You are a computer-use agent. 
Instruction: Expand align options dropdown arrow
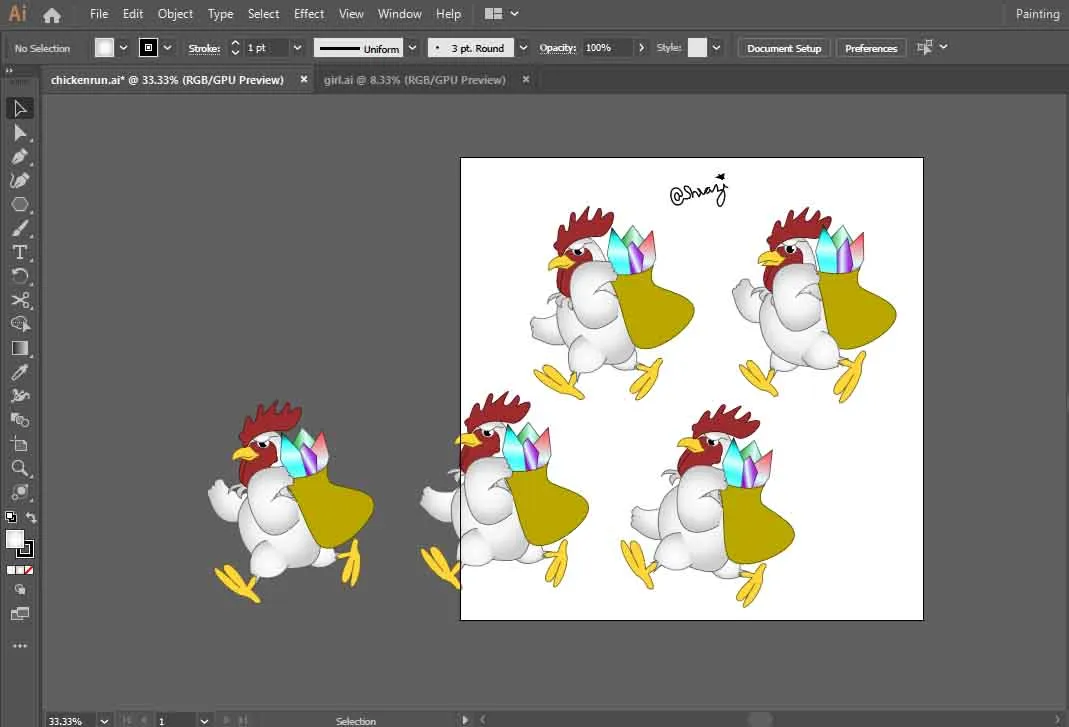pos(944,47)
